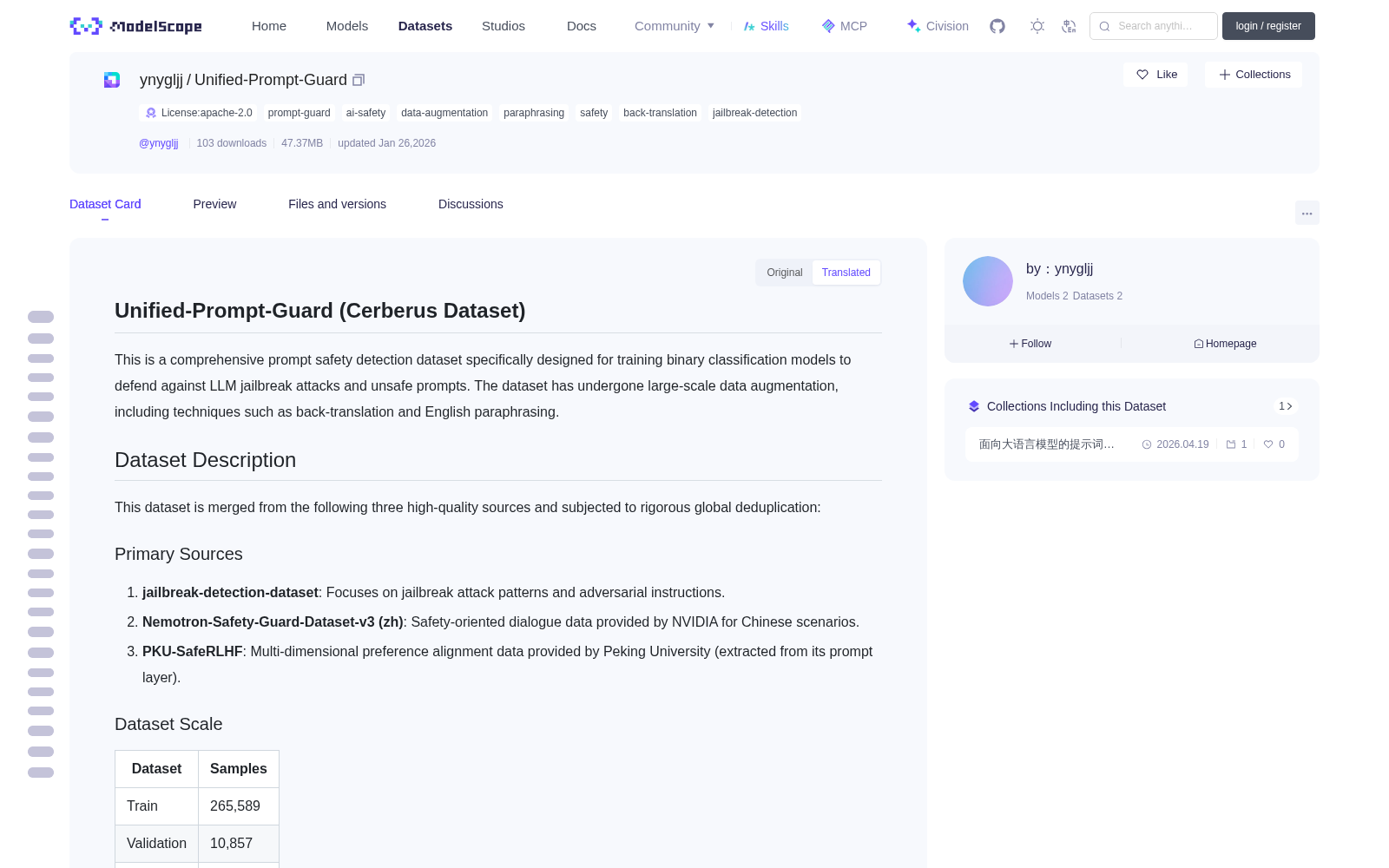The height and width of the screenshot is (868, 1389).
Task: Click the jailbreak-detection-dataset source name
Action: pos(230,592)
